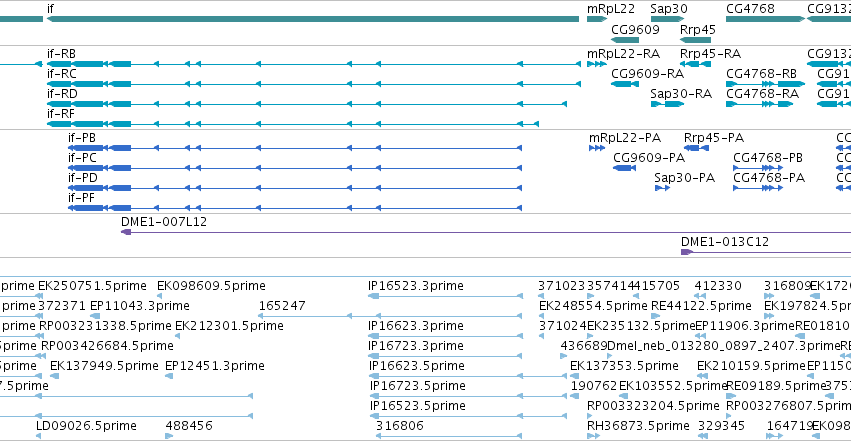Open the if-RD transcript
This screenshot has height=441, width=851.
(307, 104)
